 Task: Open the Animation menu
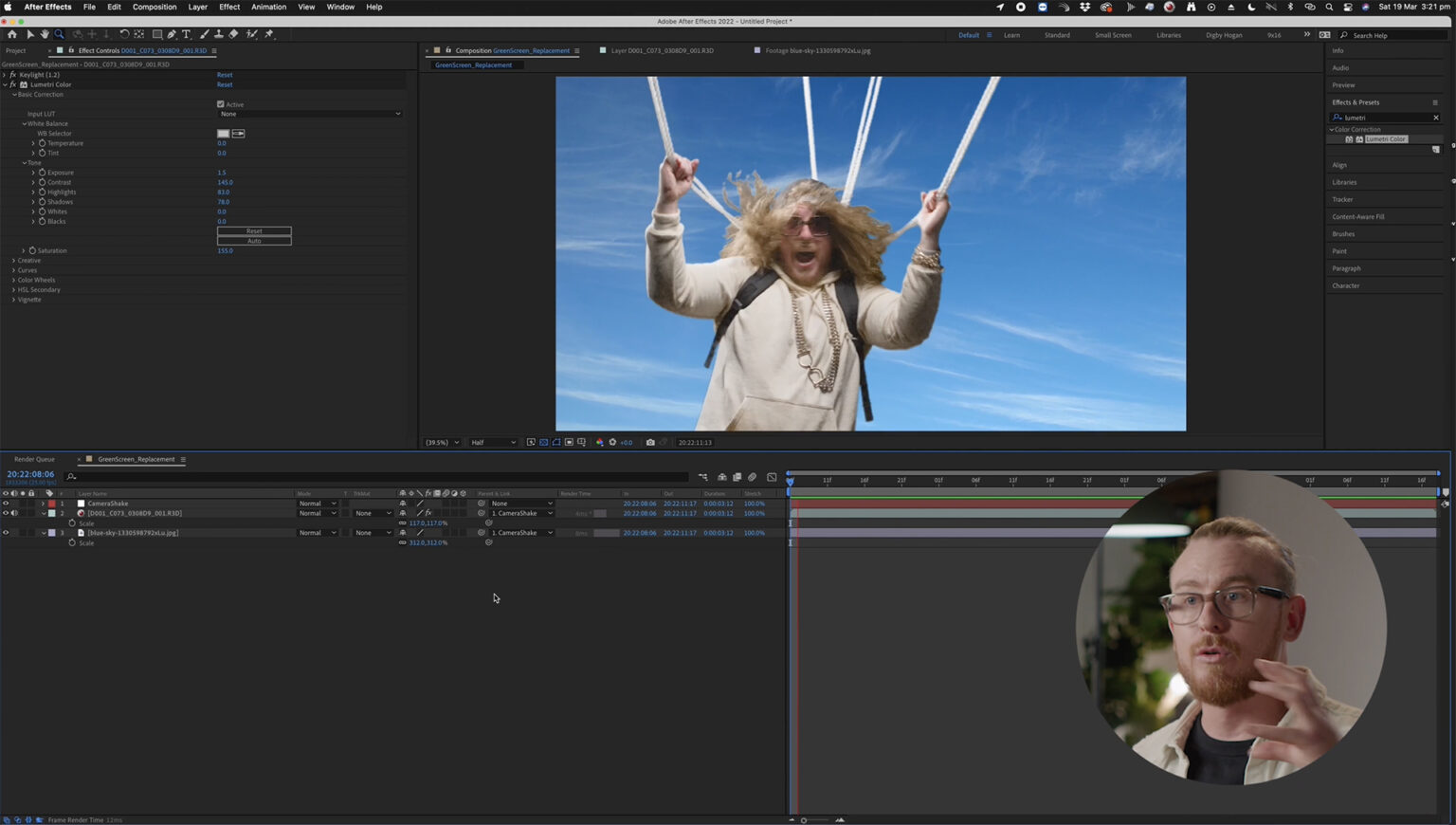coord(268,7)
